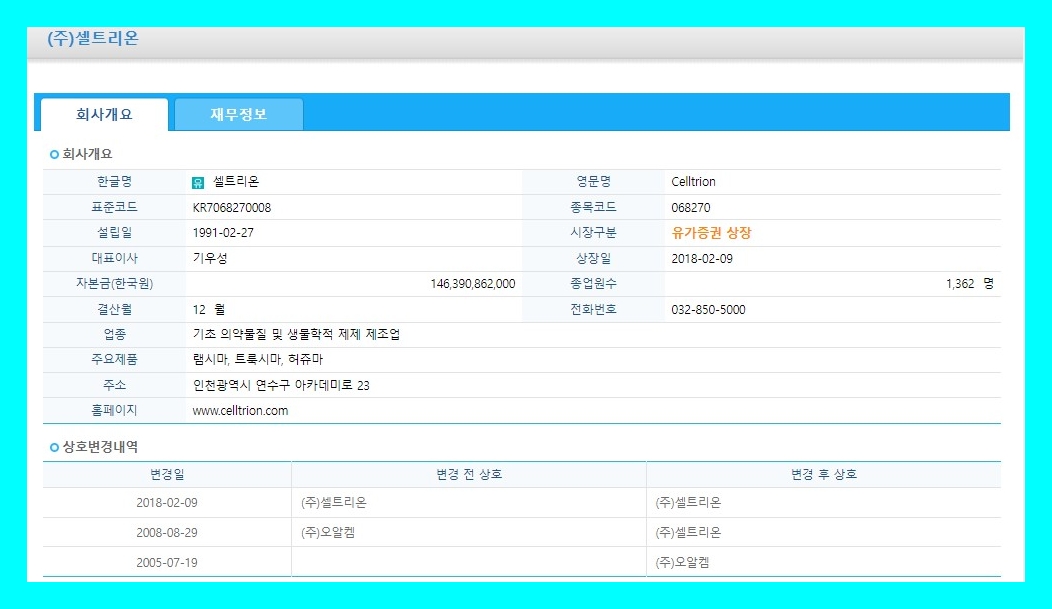Screen dimensions: 1052x609
Task: Select the address 인천광역시 연수구 아카데미로 23
Action: (x=280, y=385)
